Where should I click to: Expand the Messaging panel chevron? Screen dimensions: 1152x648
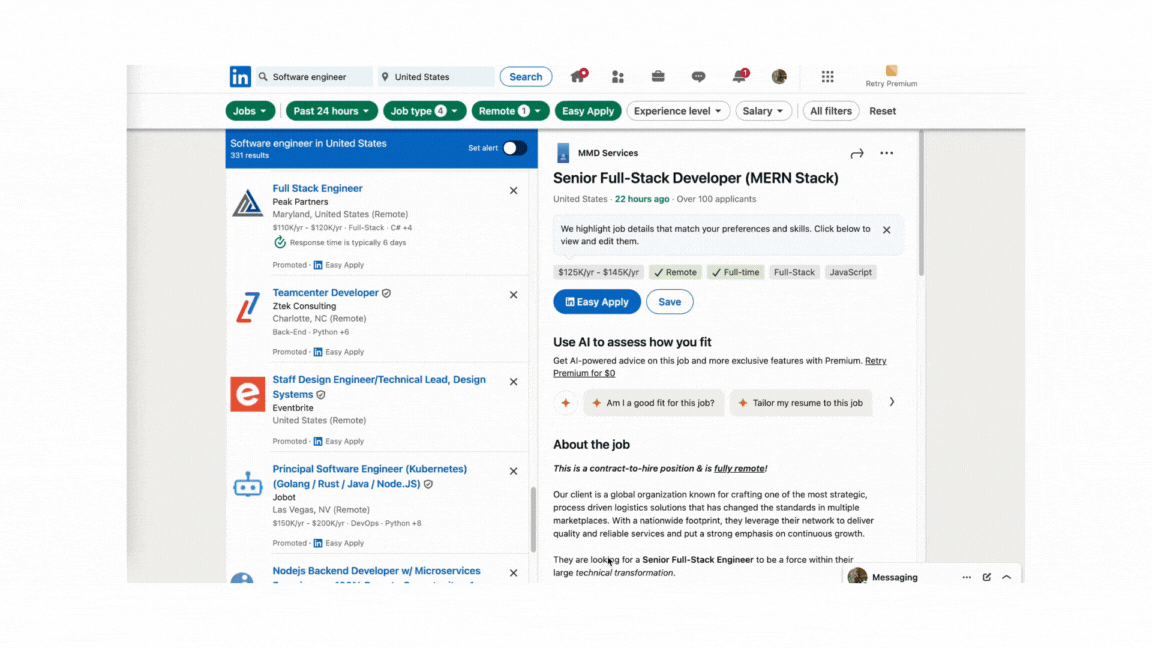(x=1007, y=577)
